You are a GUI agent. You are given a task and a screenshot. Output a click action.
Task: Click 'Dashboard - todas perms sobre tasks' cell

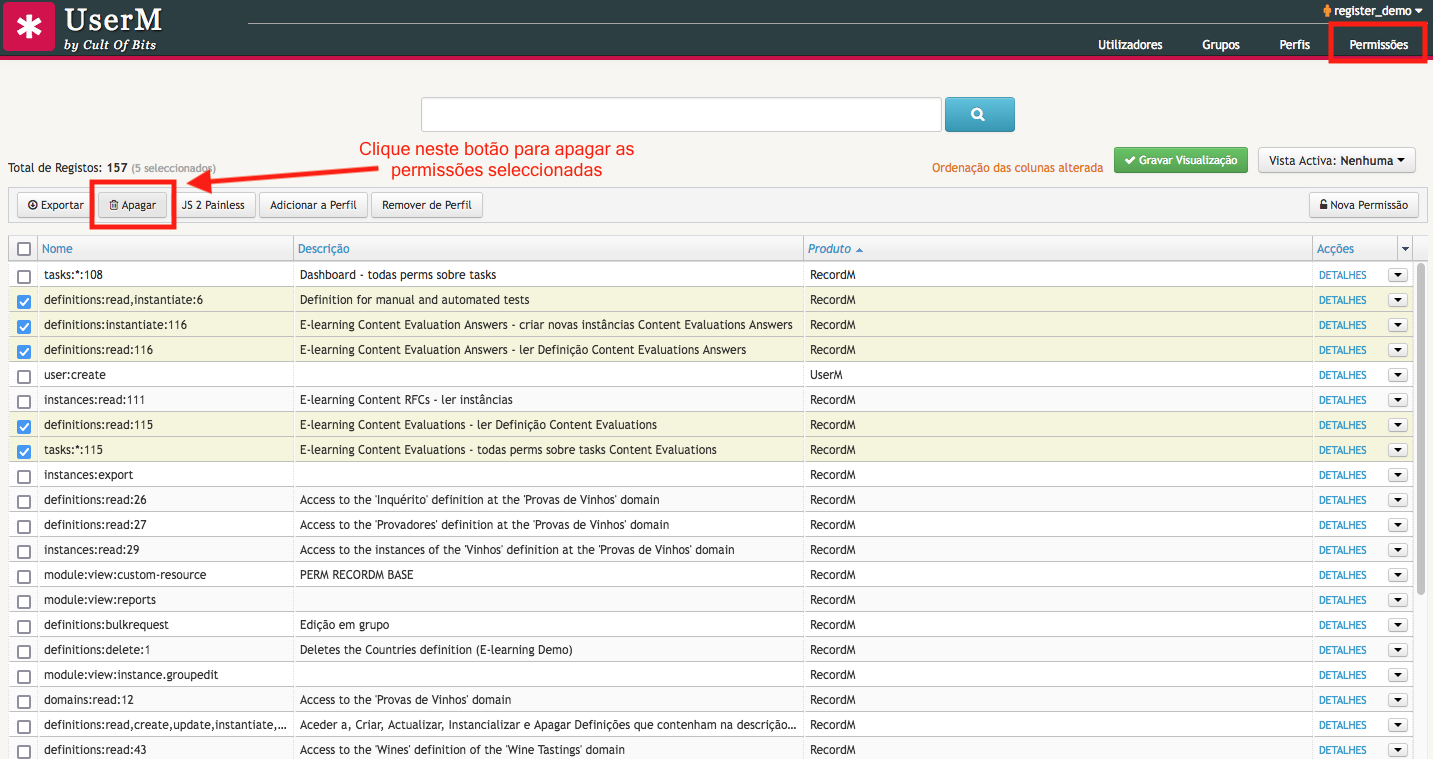pyautogui.click(x=550, y=275)
